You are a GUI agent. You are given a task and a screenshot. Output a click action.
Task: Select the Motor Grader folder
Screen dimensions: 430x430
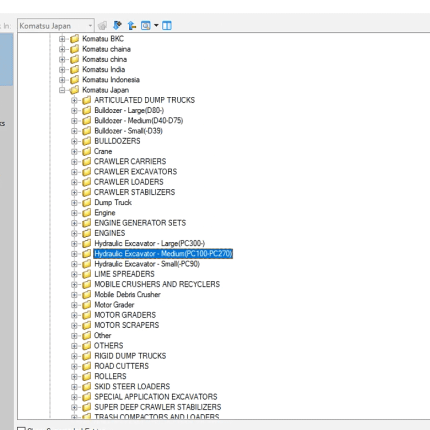[114, 305]
